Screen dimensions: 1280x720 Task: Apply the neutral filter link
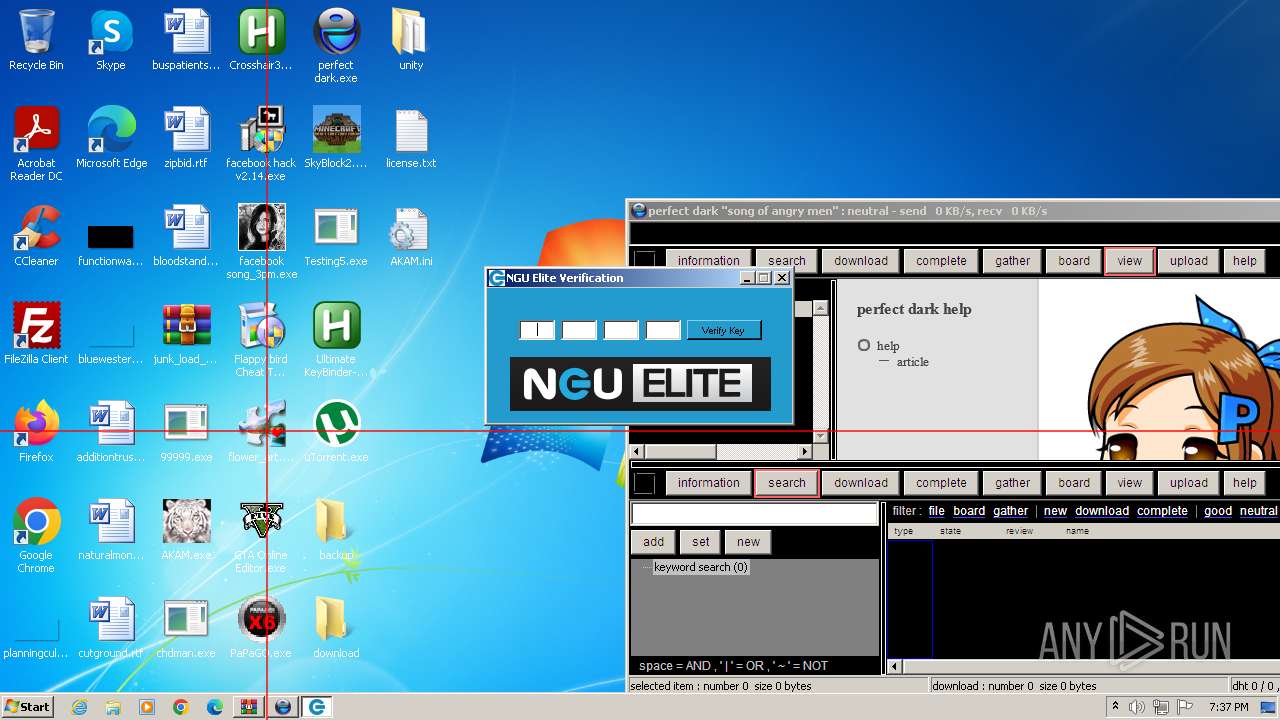[1259, 511]
